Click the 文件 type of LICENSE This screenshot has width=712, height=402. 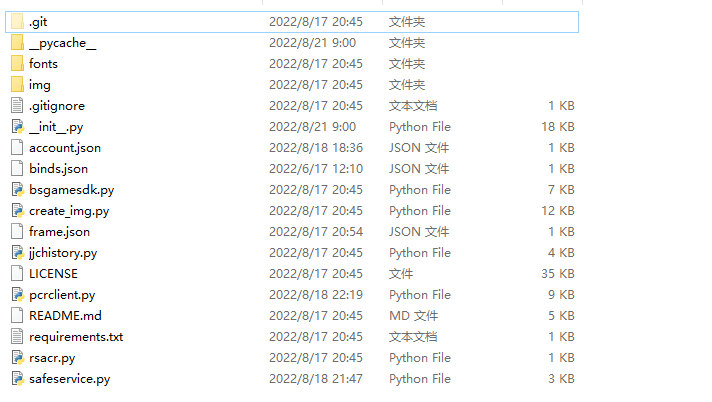[x=401, y=273]
